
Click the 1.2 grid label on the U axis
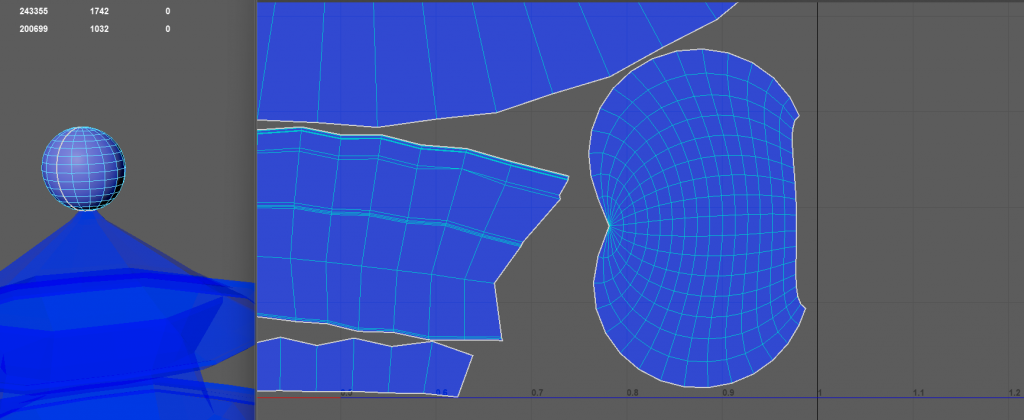[x=1013, y=394]
